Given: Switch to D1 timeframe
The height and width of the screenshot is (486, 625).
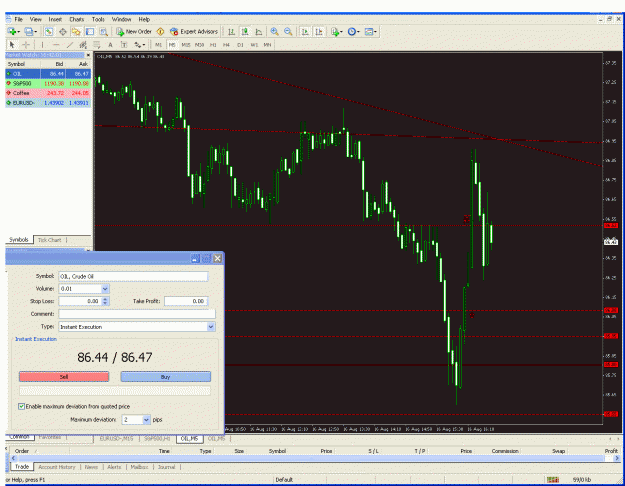Looking at the screenshot, I should pos(240,45).
